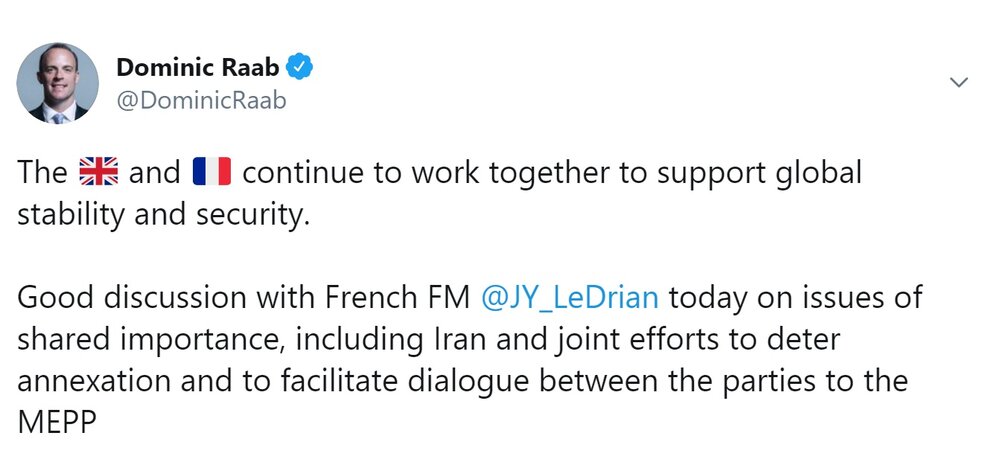Open the @DominicRaab handle

(x=201, y=100)
